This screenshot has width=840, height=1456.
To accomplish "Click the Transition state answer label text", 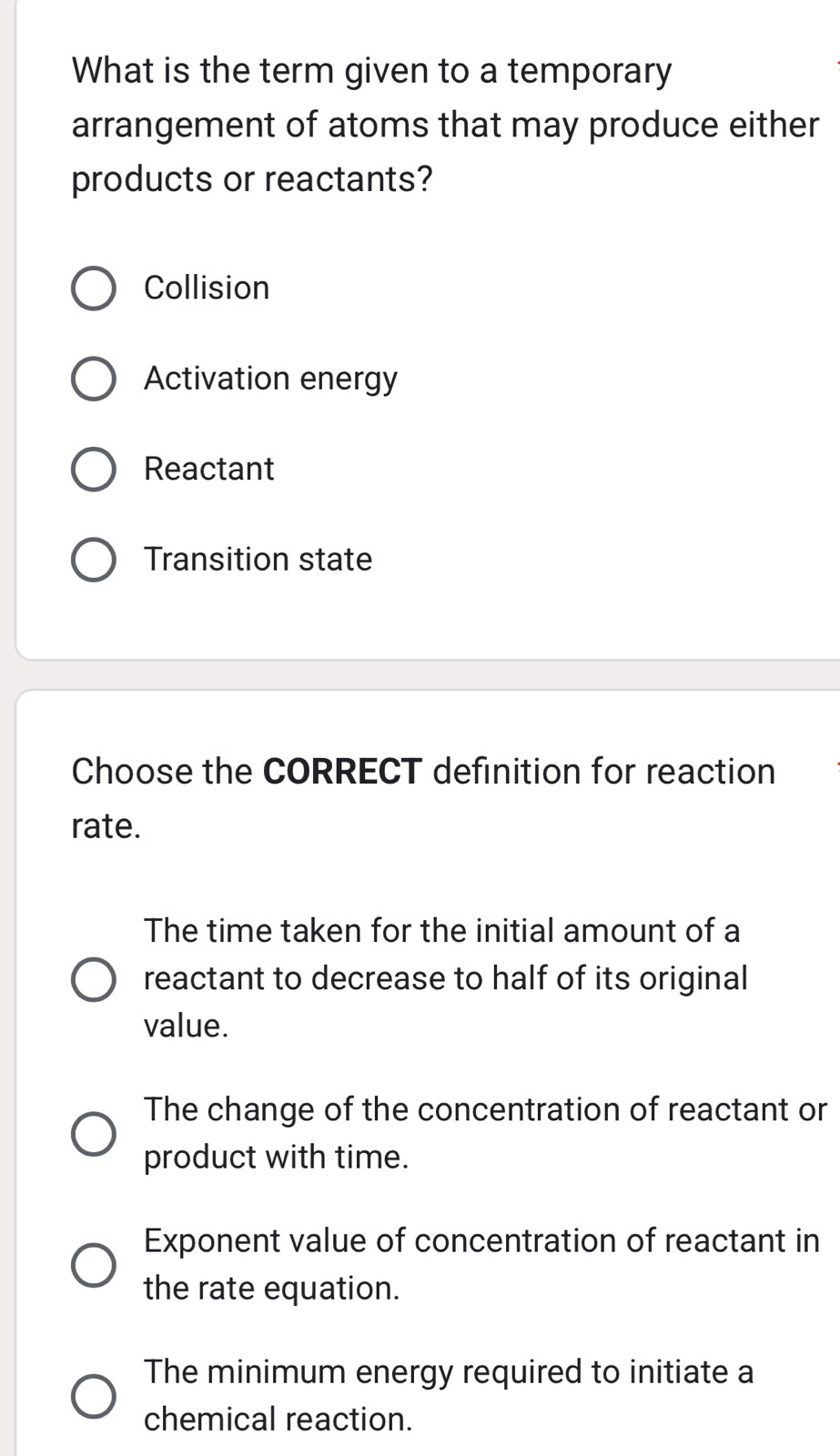I will (x=258, y=559).
